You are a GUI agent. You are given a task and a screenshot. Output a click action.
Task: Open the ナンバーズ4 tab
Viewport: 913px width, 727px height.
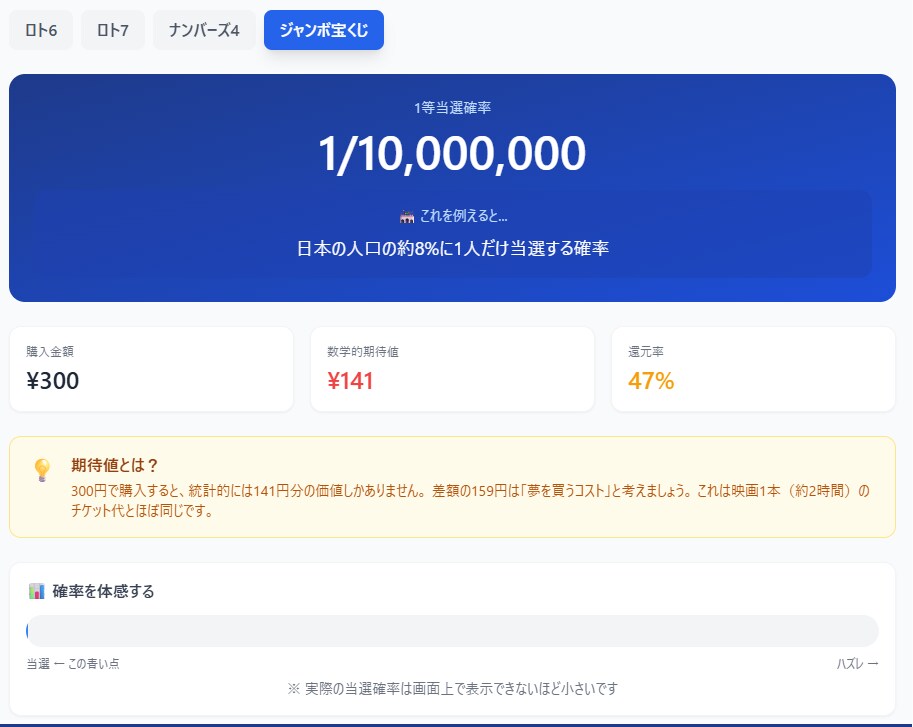click(x=204, y=30)
